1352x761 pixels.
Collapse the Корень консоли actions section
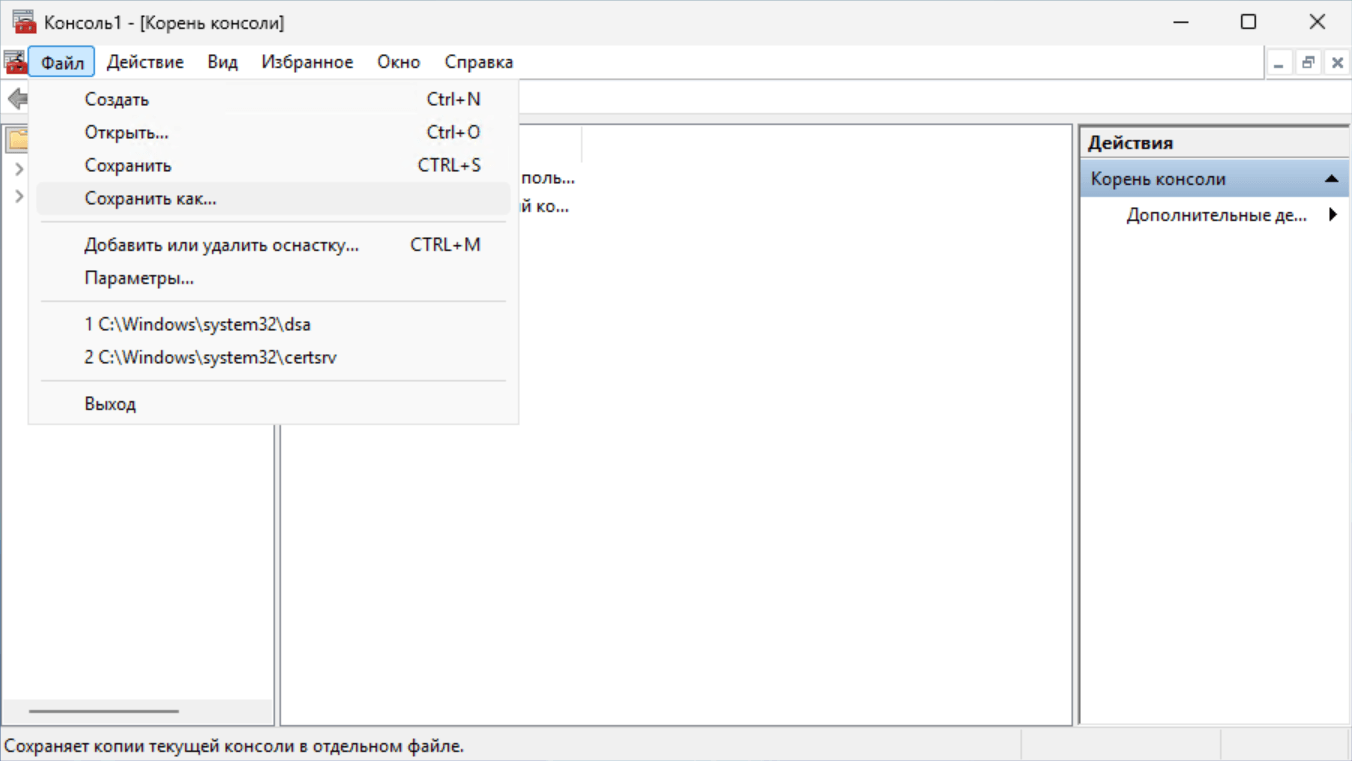1330,179
